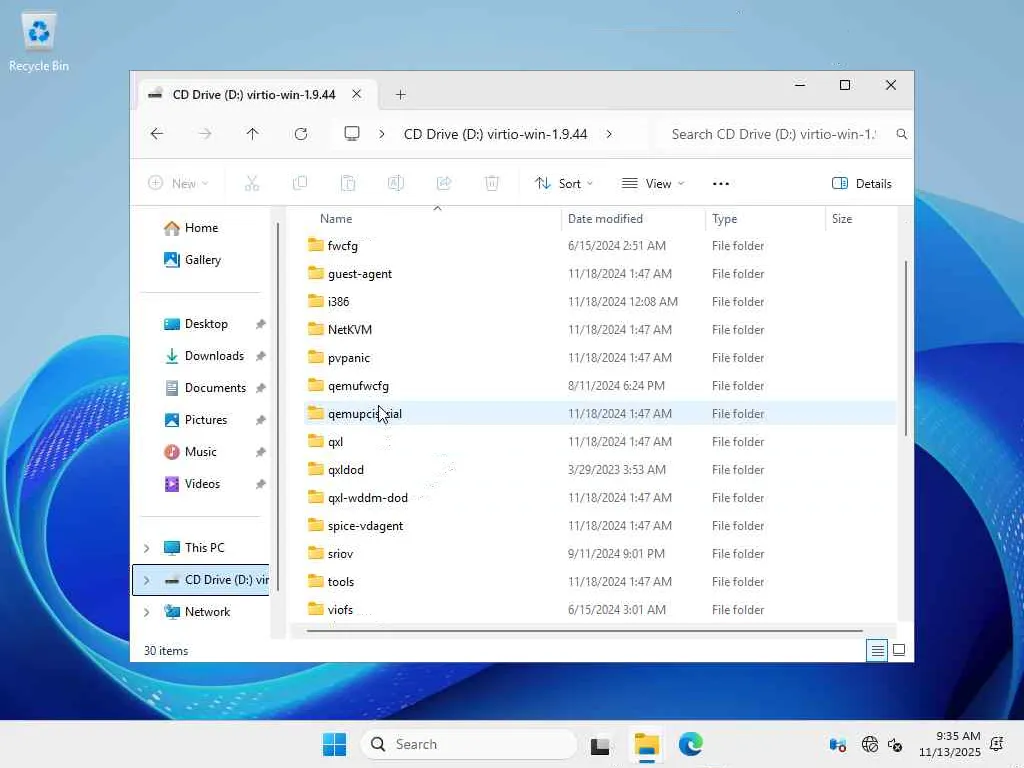Viewport: 1024px width, 768px height.
Task: Open Desktop in quick access
Action: (x=196, y=324)
